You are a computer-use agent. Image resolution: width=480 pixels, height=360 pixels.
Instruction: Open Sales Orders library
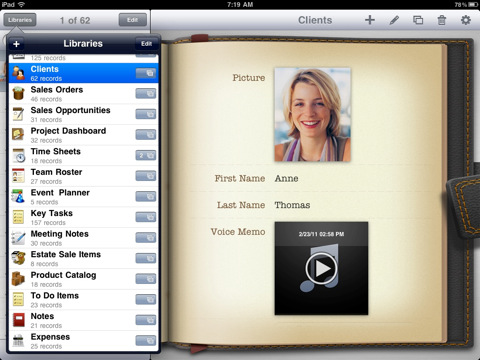coord(83,94)
